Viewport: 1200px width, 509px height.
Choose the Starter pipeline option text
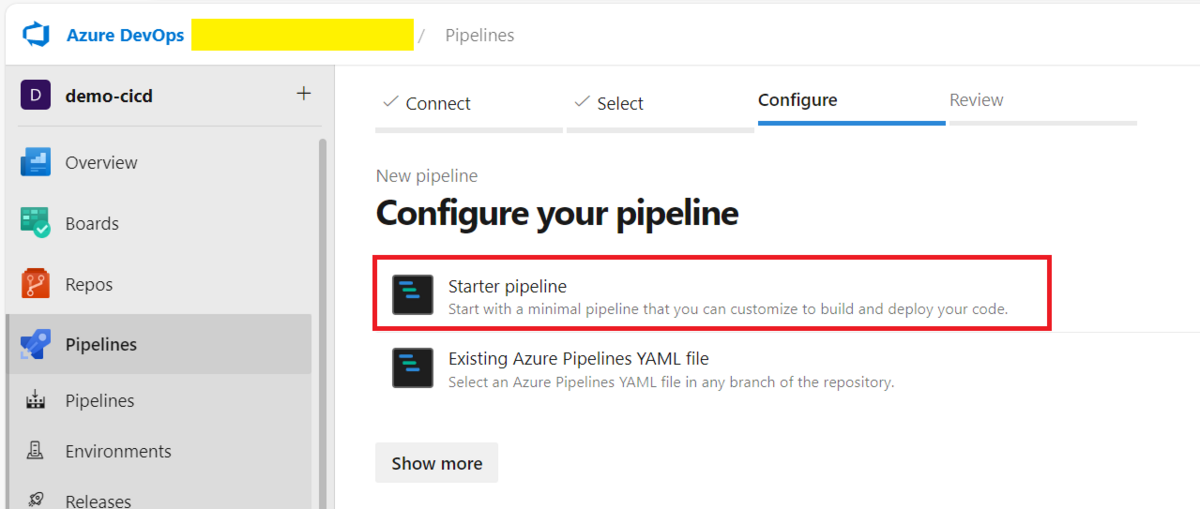pyautogui.click(x=507, y=286)
